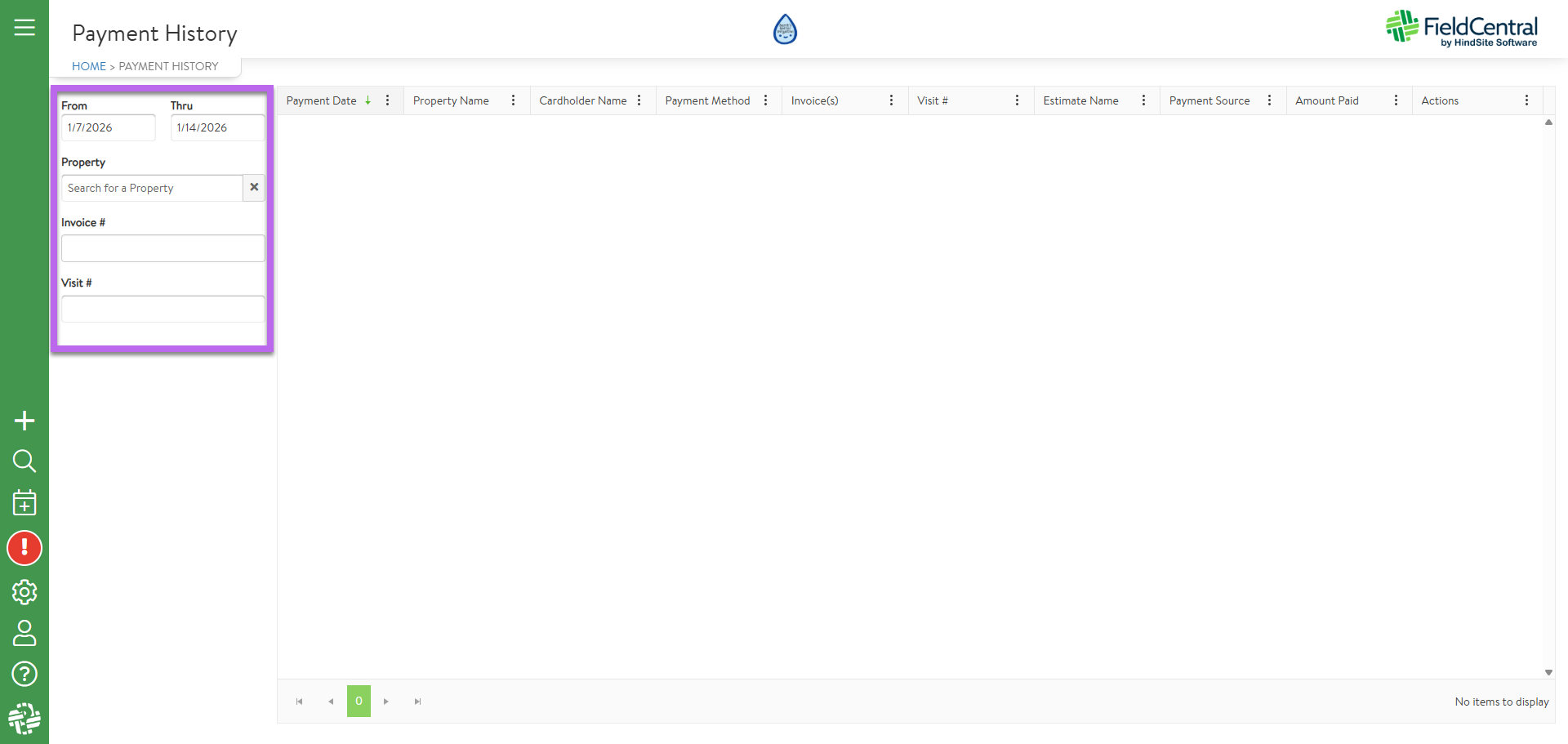The height and width of the screenshot is (744, 1568).
Task: Click the HOME breadcrumb link
Action: [89, 66]
